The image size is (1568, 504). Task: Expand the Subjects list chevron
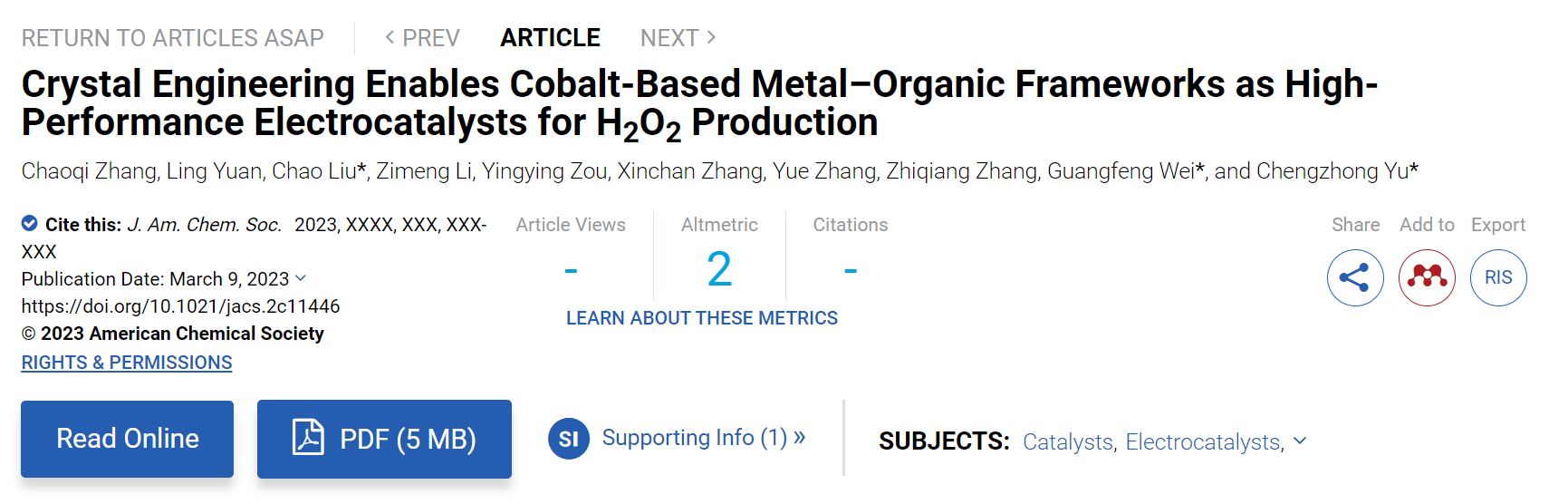tap(1300, 441)
